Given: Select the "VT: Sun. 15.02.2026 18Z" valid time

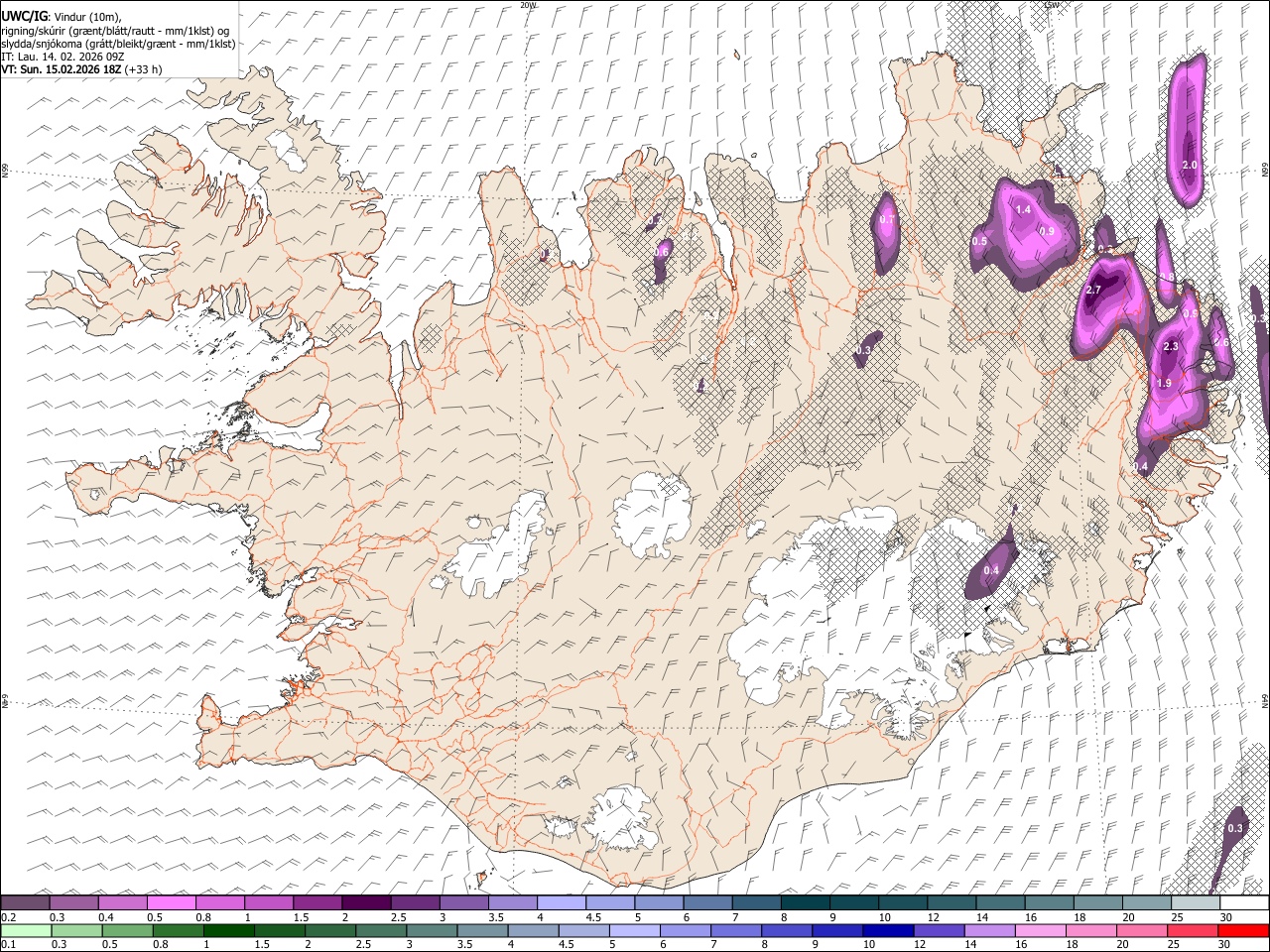Looking at the screenshot, I should coord(62,69).
